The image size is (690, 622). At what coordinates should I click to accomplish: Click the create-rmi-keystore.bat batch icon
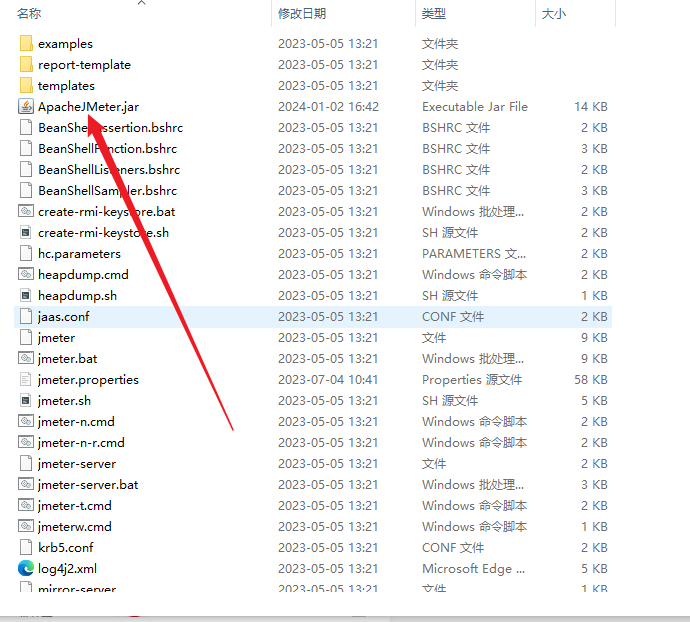(26, 212)
